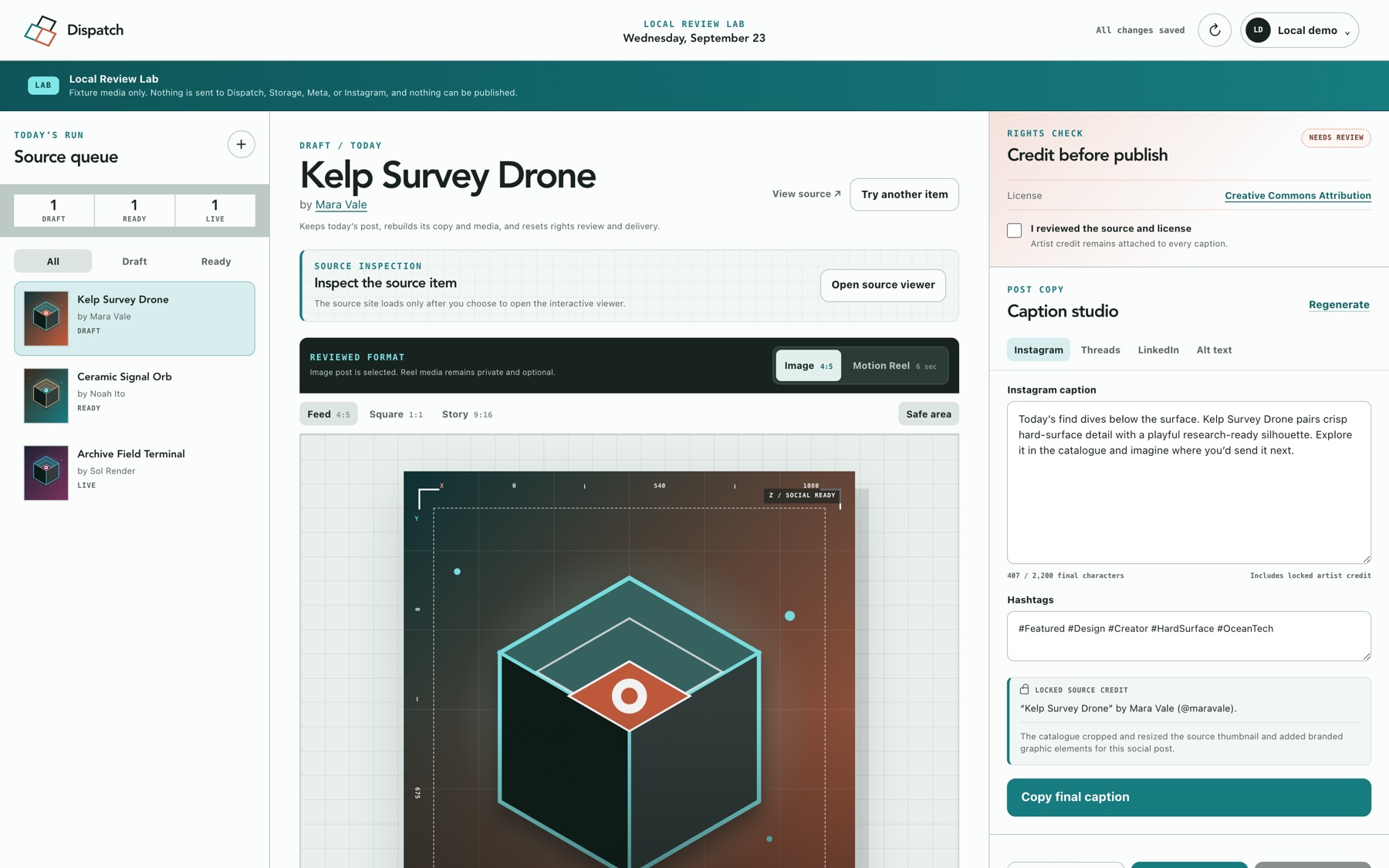Switch queue filter to All
Image resolution: width=1389 pixels, height=868 pixels.
coord(52,262)
